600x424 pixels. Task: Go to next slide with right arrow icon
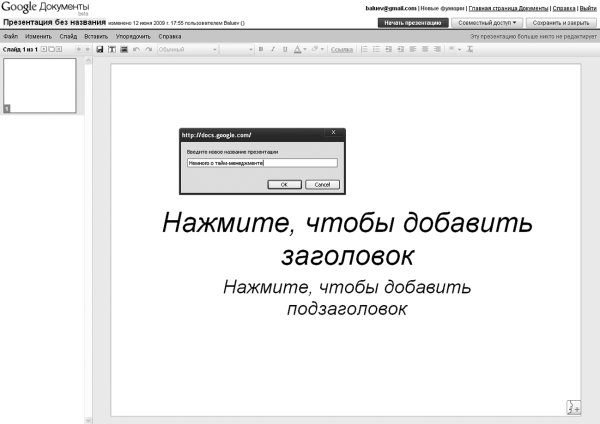[87, 49]
